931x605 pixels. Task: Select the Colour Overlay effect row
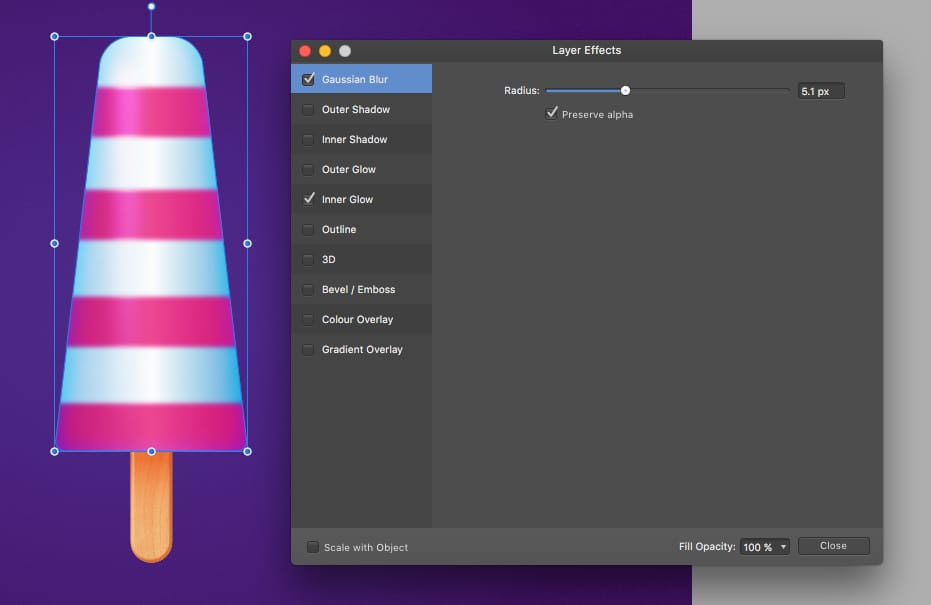(361, 319)
